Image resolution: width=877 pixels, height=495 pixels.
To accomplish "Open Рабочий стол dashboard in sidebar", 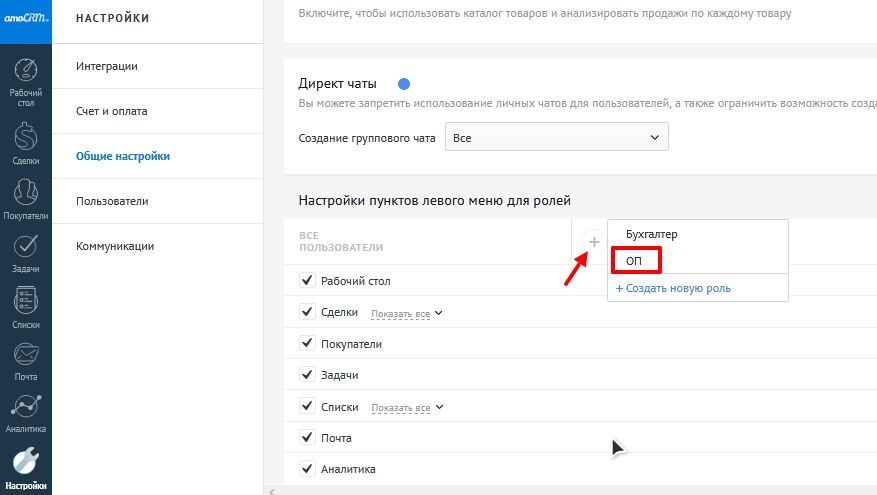I will click(x=26, y=80).
